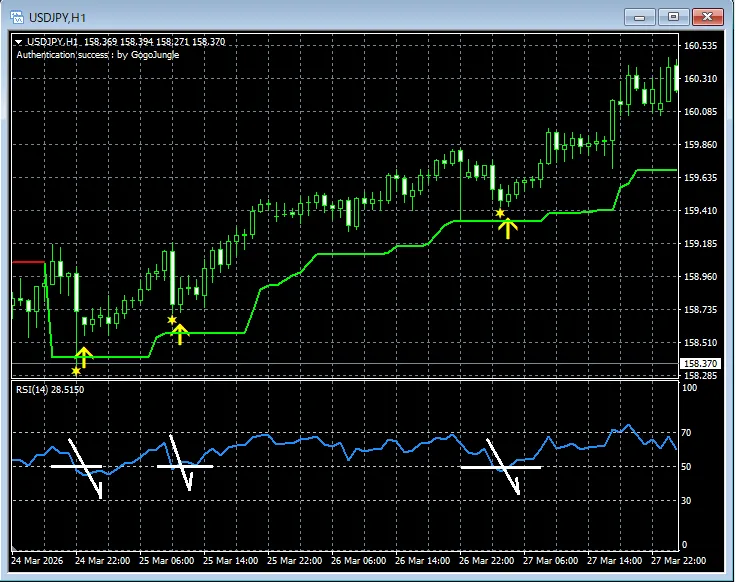
Task: Click the yellow up arrow near 25 Mar 06:00
Action: tap(180, 334)
